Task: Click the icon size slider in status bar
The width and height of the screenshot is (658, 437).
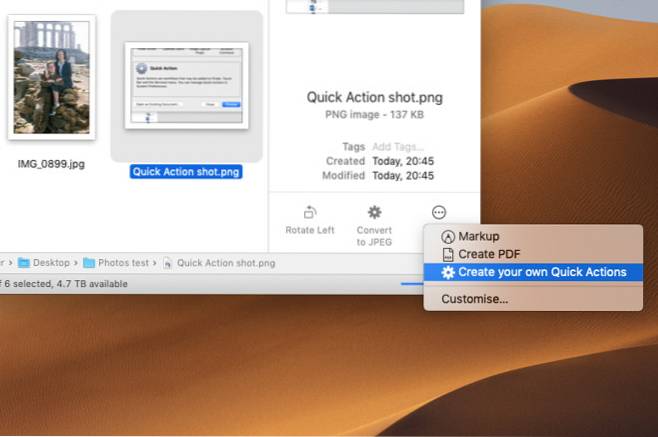Action: coord(410,283)
